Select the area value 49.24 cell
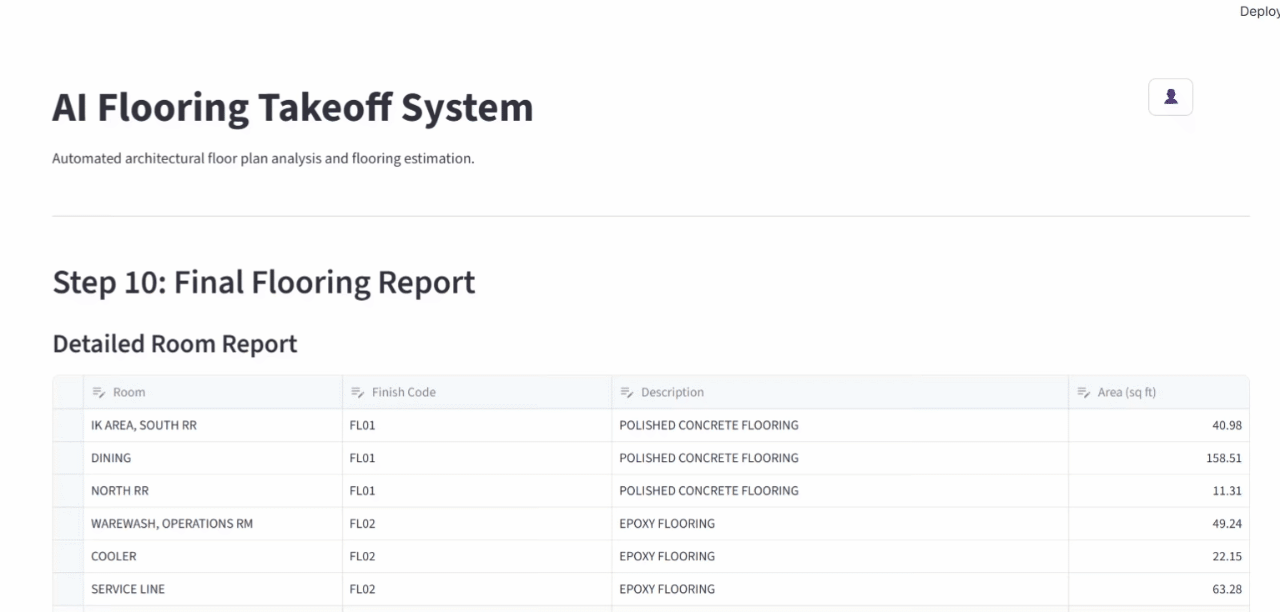Image resolution: width=1280 pixels, height=612 pixels. coord(1158,523)
